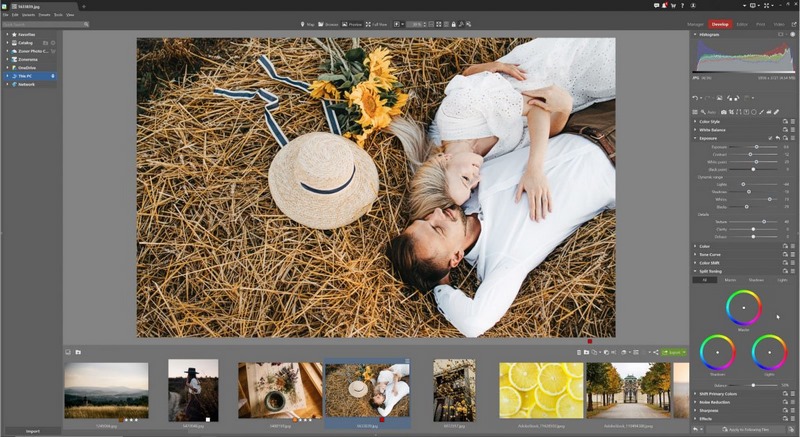Toggle the round histogram clipping indicator
The image size is (800, 437).
pyautogui.click(x=792, y=34)
